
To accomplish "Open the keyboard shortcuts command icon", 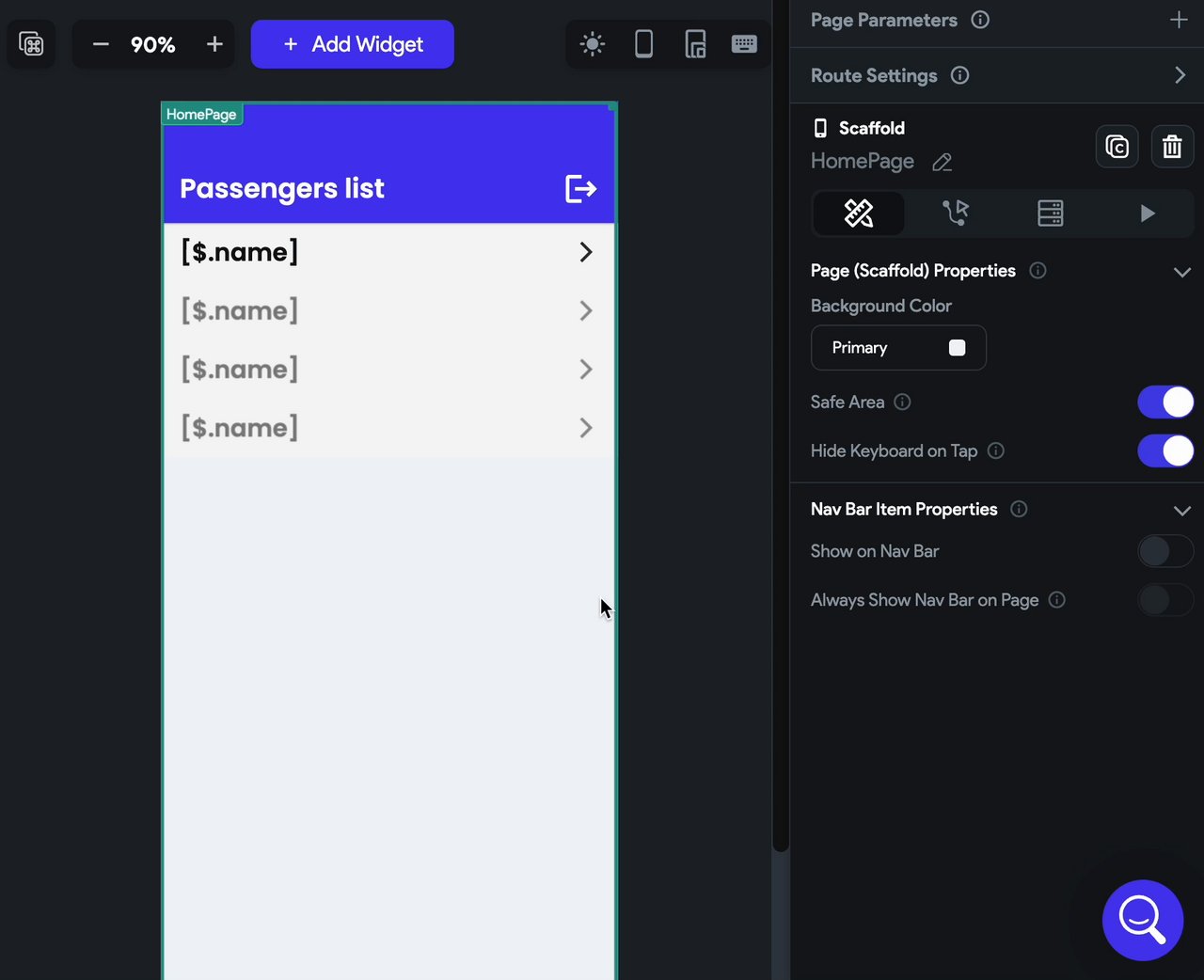I will click(31, 44).
